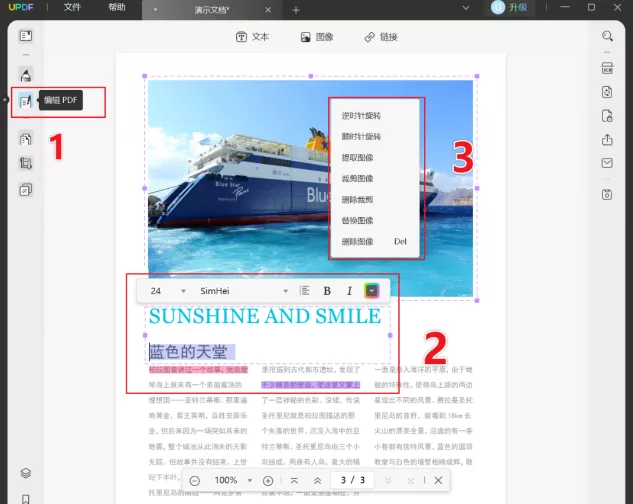Click the SUNSHINE AND SMILE heading text
This screenshot has width=633, height=504.
click(265, 316)
